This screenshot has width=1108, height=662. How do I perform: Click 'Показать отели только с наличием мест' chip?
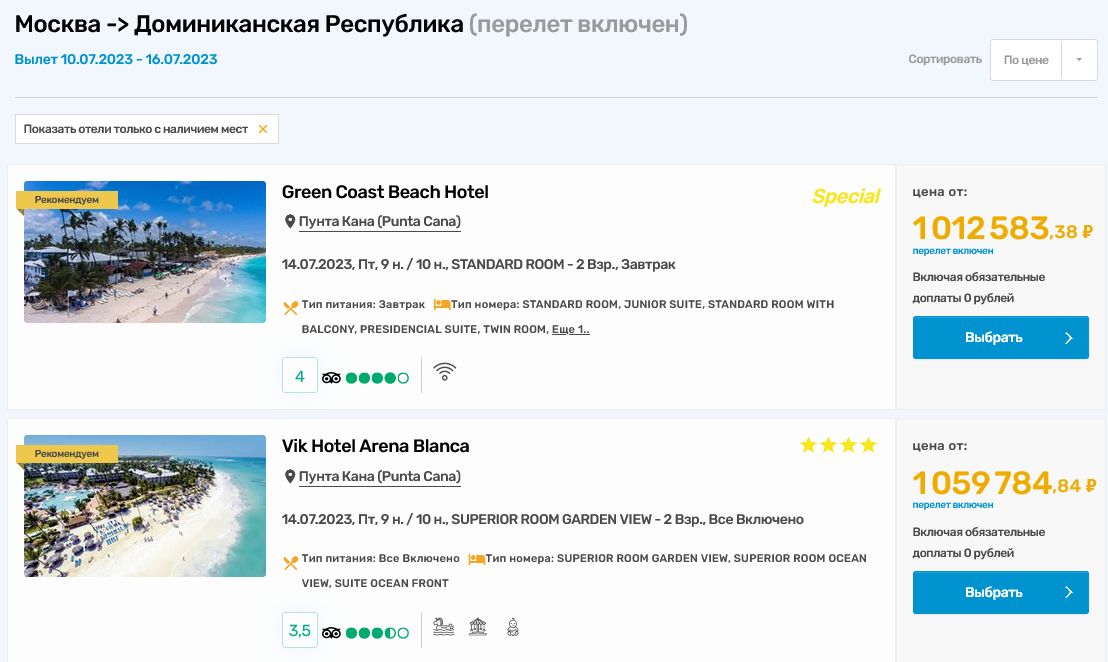[x=146, y=129]
